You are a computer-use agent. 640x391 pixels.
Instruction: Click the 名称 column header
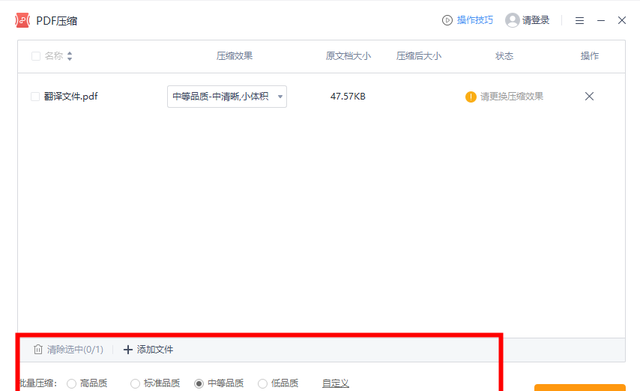(54, 56)
